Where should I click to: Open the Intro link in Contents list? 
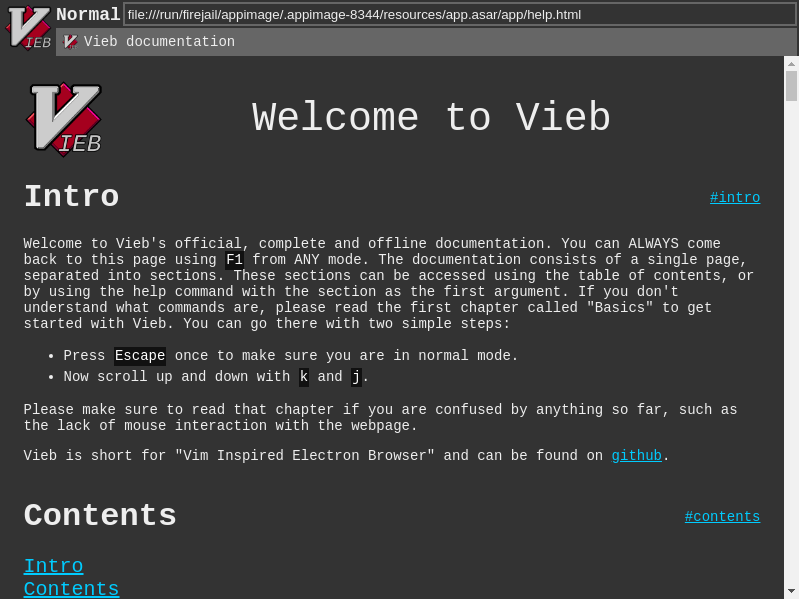pos(54,566)
